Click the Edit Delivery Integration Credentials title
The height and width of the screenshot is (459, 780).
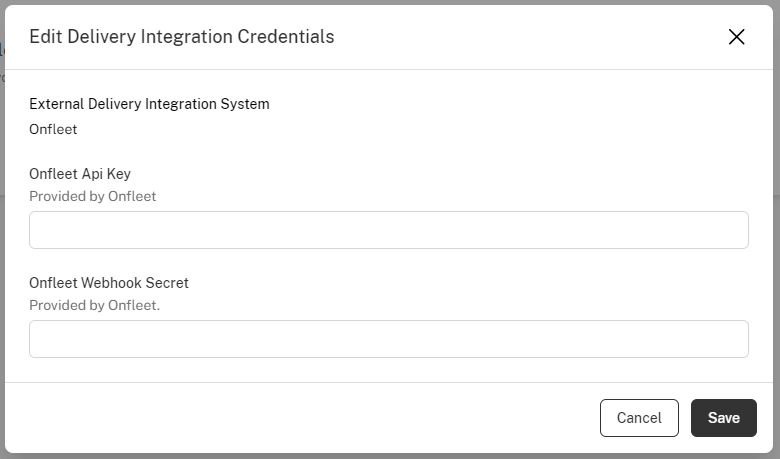(181, 37)
